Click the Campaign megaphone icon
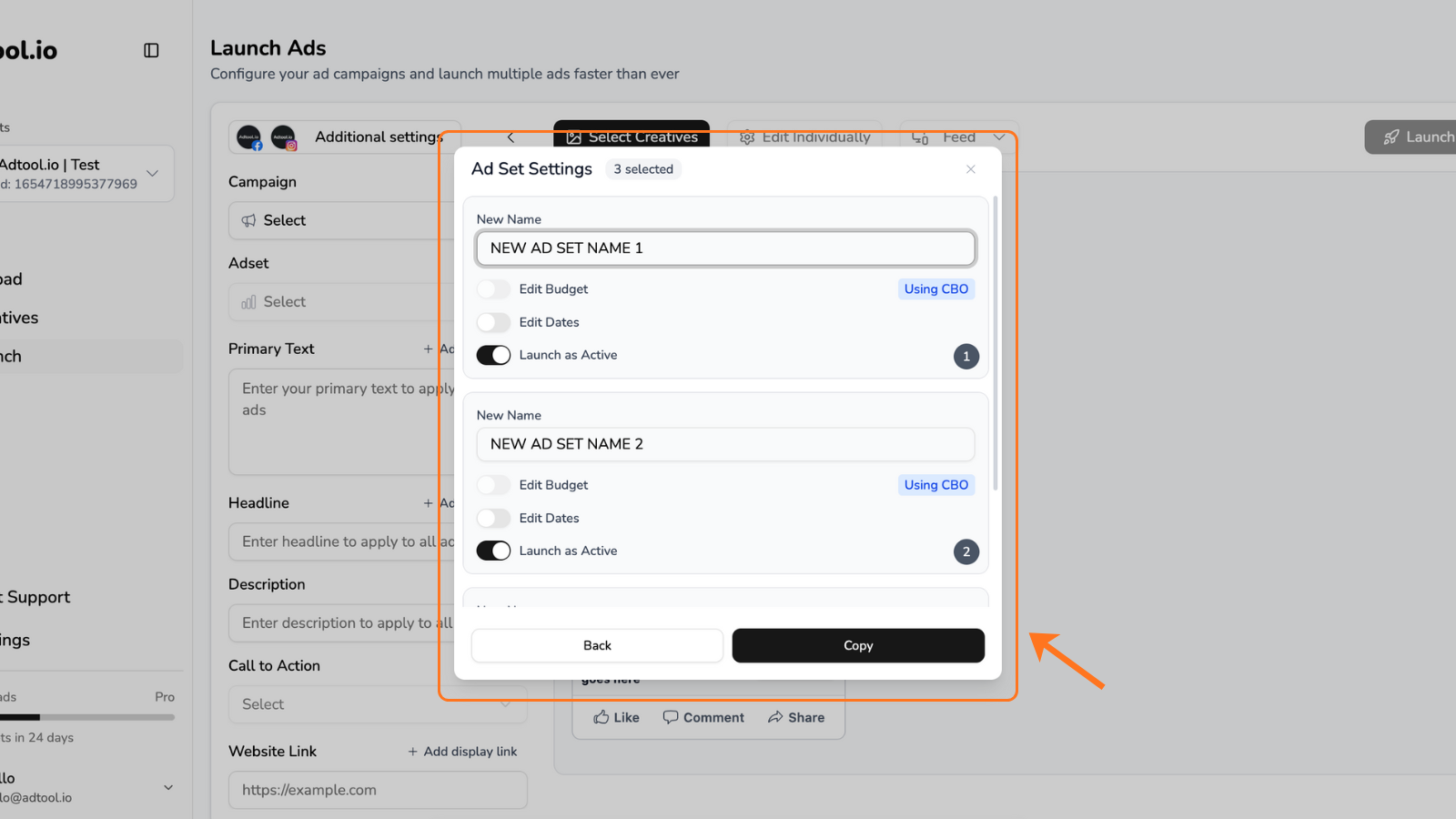1456x819 pixels. coord(247,220)
